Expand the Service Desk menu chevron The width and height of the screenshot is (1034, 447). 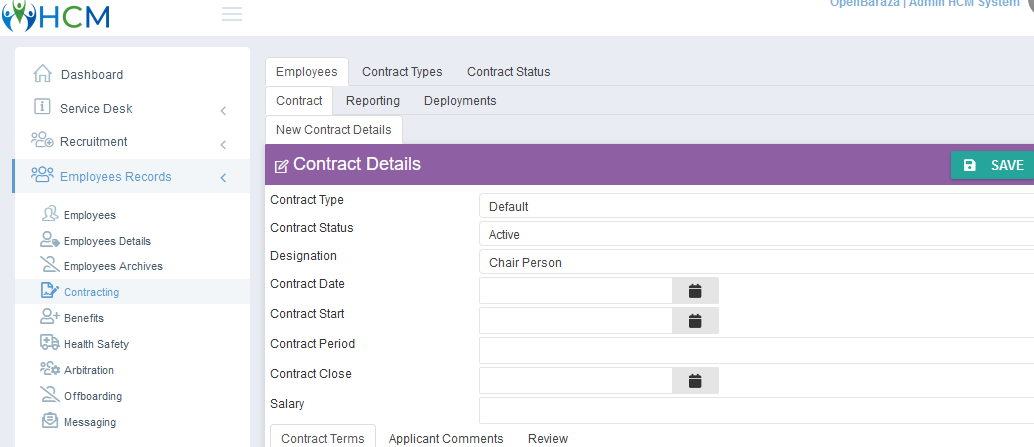coord(223,111)
